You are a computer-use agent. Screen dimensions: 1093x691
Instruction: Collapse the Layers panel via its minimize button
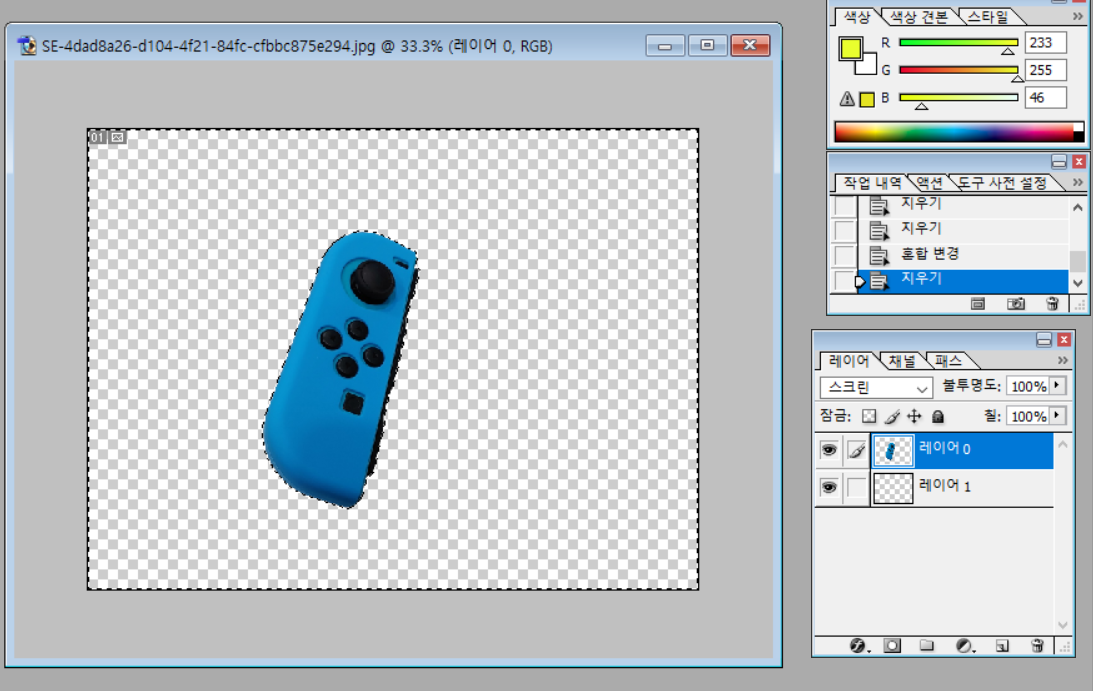point(1044,340)
